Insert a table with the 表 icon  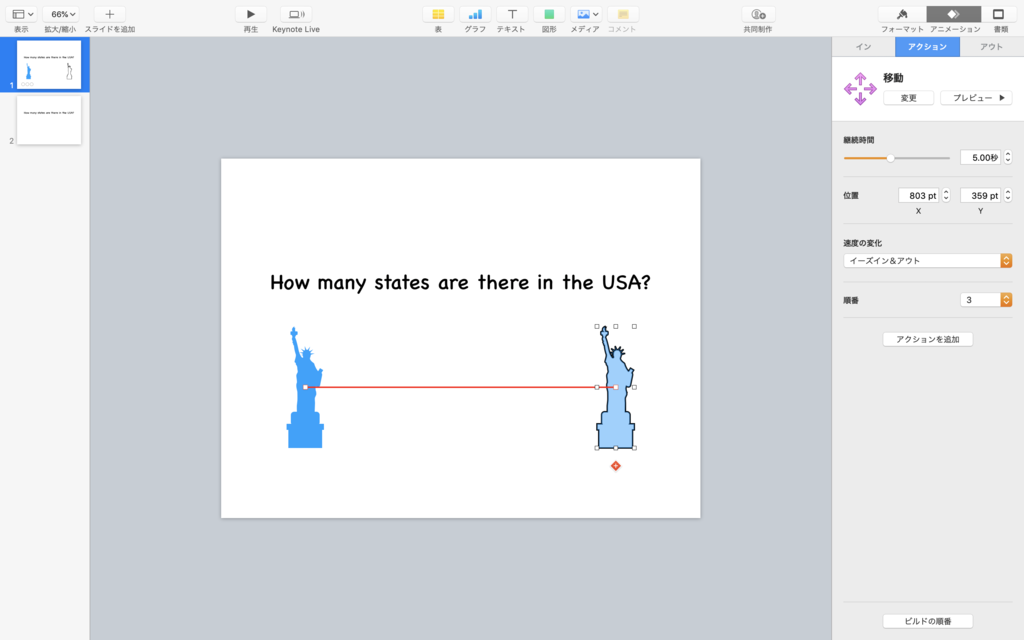pyautogui.click(x=438, y=14)
